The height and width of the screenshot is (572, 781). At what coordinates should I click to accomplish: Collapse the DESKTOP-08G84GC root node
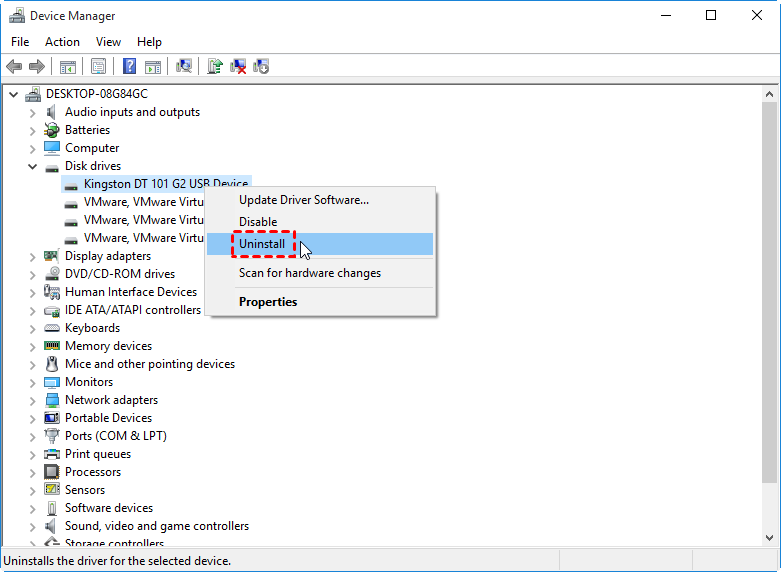click(x=14, y=94)
